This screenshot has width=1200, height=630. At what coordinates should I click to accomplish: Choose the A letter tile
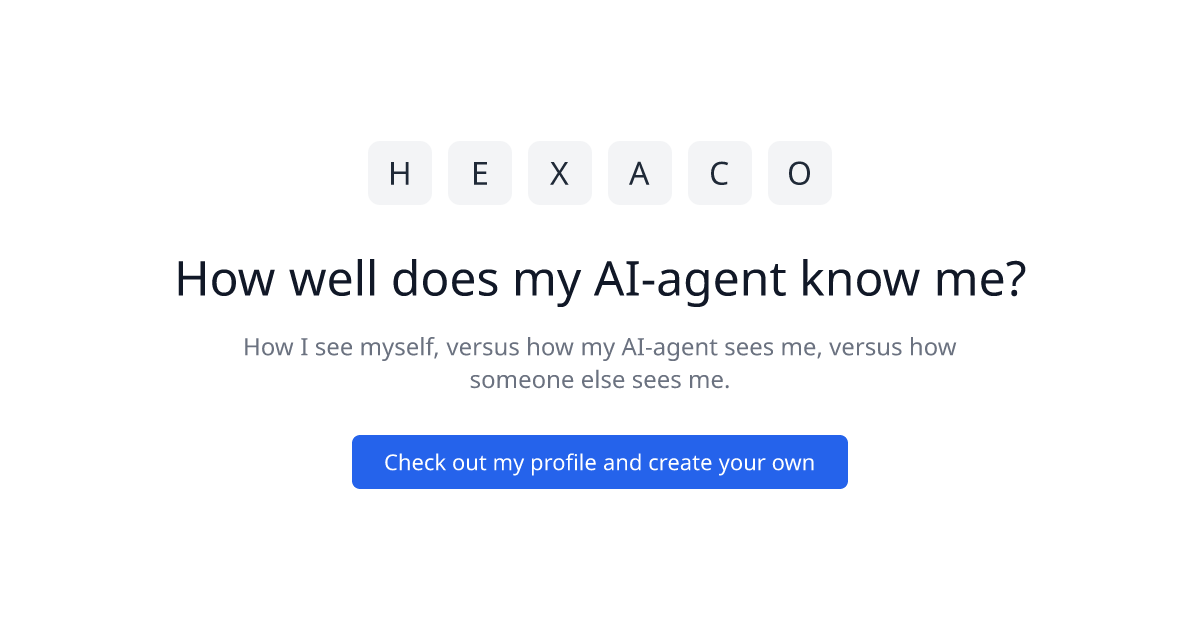click(x=640, y=173)
